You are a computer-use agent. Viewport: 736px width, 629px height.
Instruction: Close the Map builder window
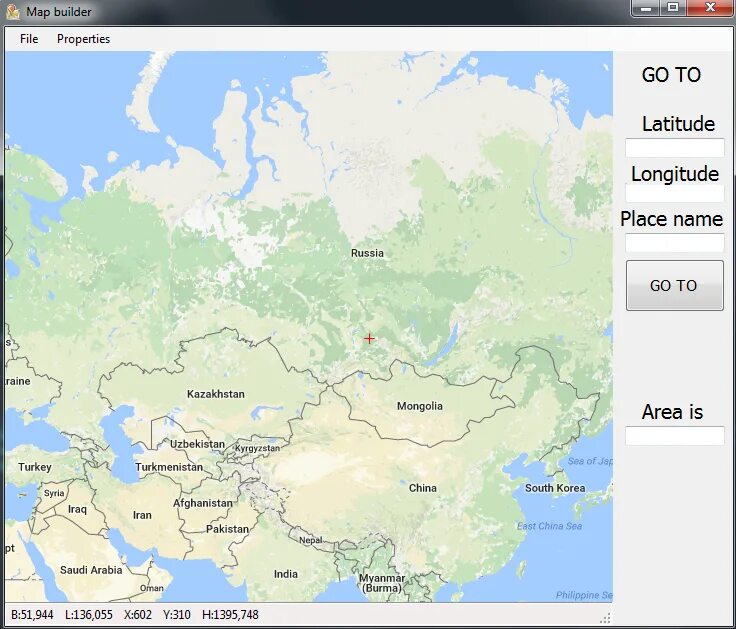(x=710, y=8)
